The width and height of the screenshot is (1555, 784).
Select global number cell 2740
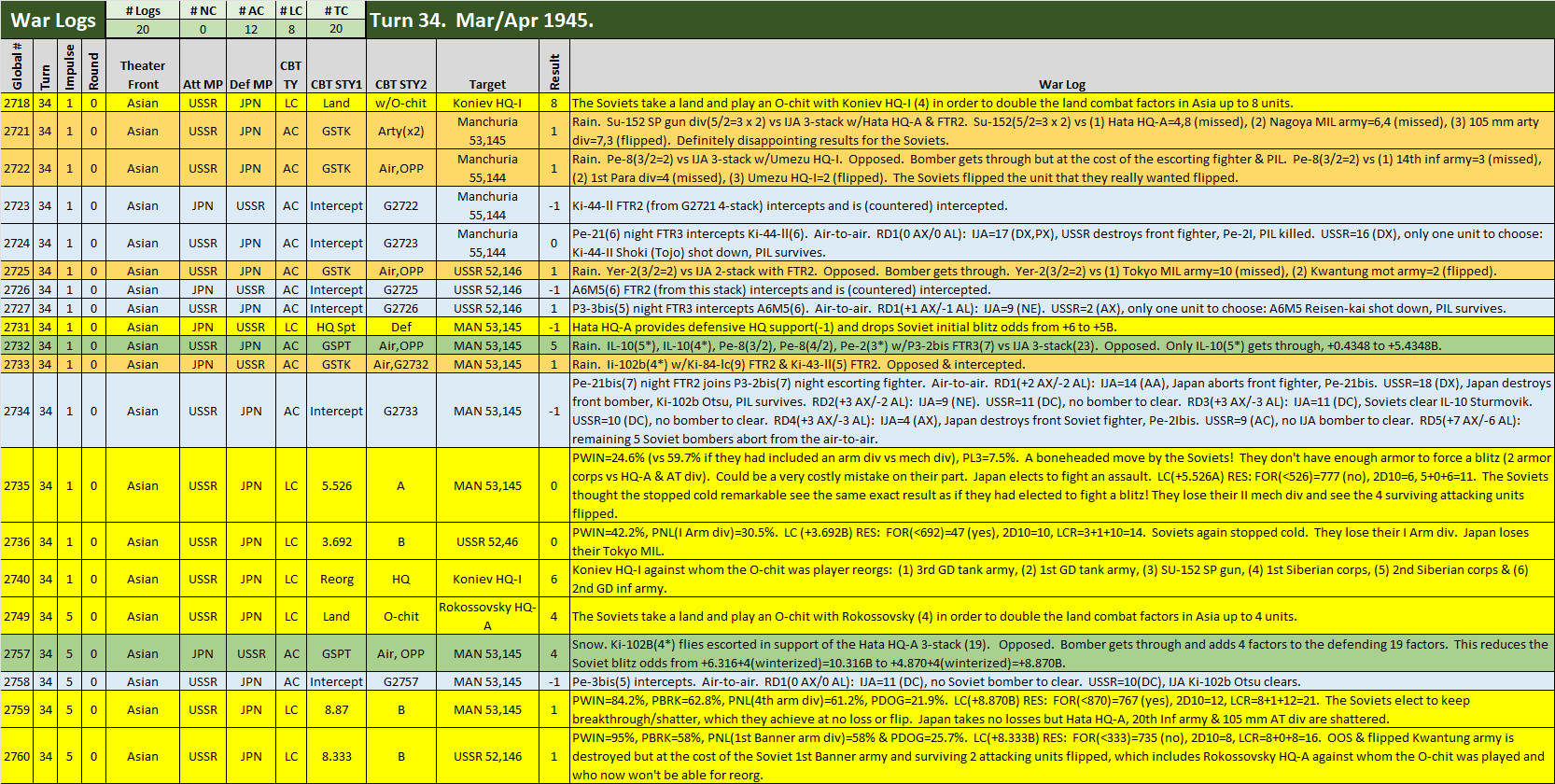tap(17, 579)
